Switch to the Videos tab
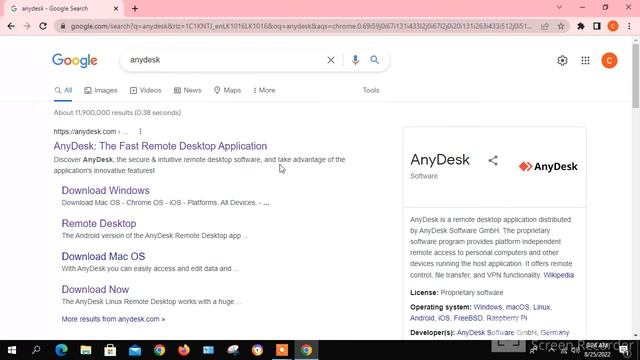Image resolution: width=640 pixels, height=360 pixels. (146, 90)
